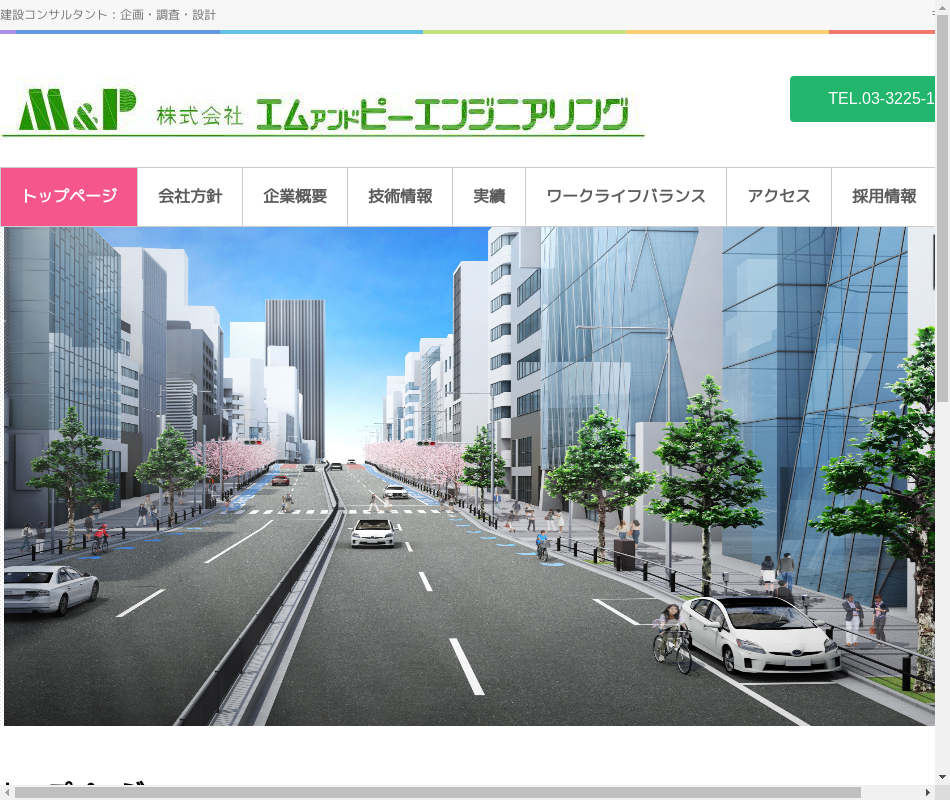Click the horizontal scrollbar left arrow
The height and width of the screenshot is (800, 950).
click(7, 792)
